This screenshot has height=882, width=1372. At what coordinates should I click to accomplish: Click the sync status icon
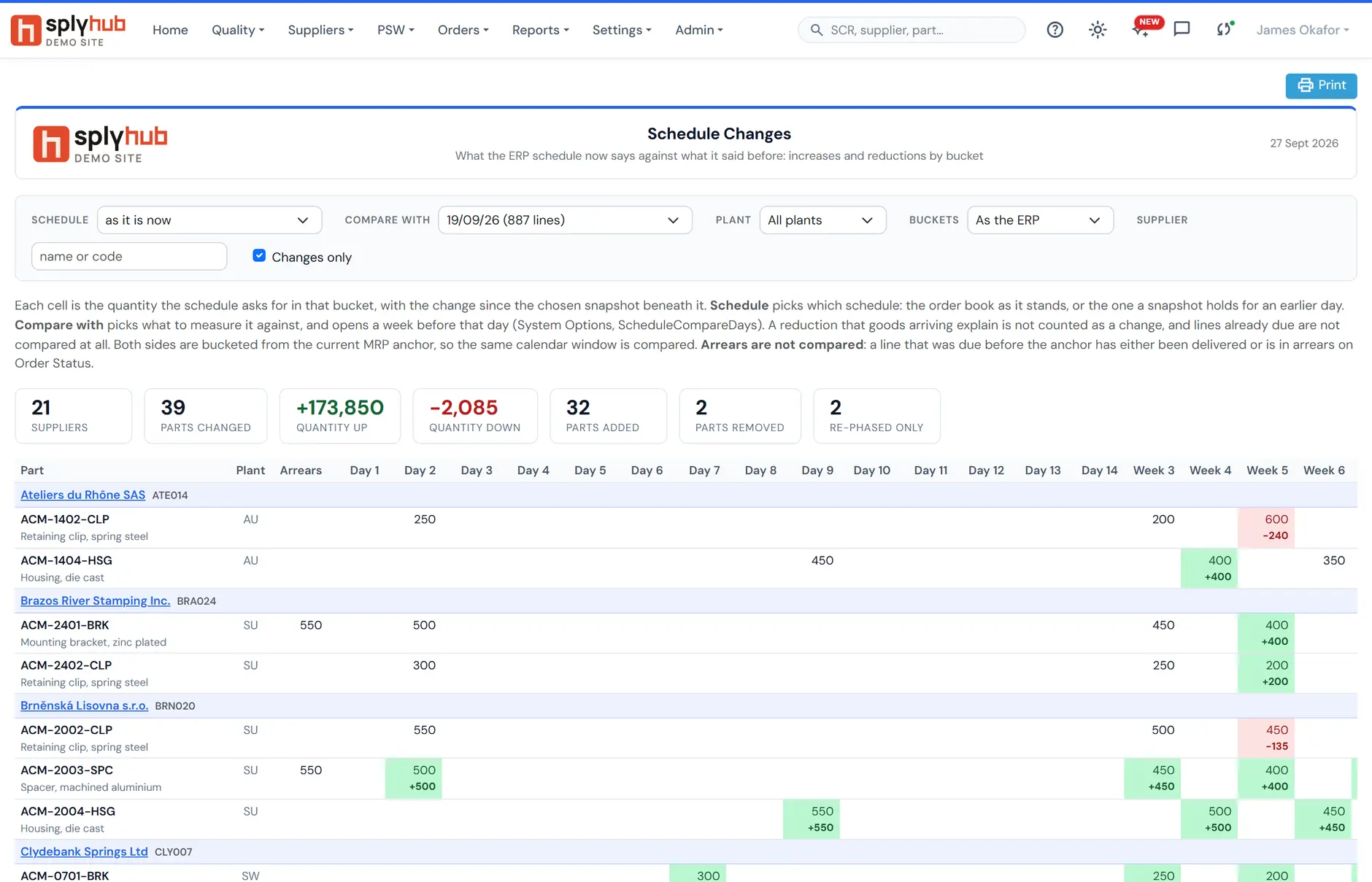pos(1224,30)
